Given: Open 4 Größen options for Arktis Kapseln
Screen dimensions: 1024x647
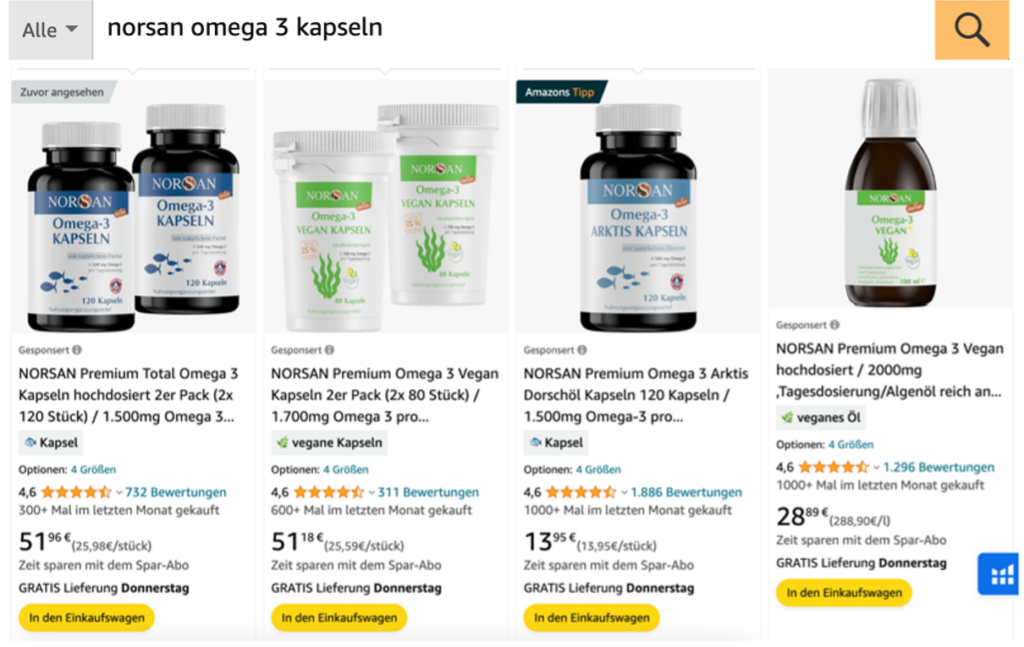Looking at the screenshot, I should coord(598,469).
